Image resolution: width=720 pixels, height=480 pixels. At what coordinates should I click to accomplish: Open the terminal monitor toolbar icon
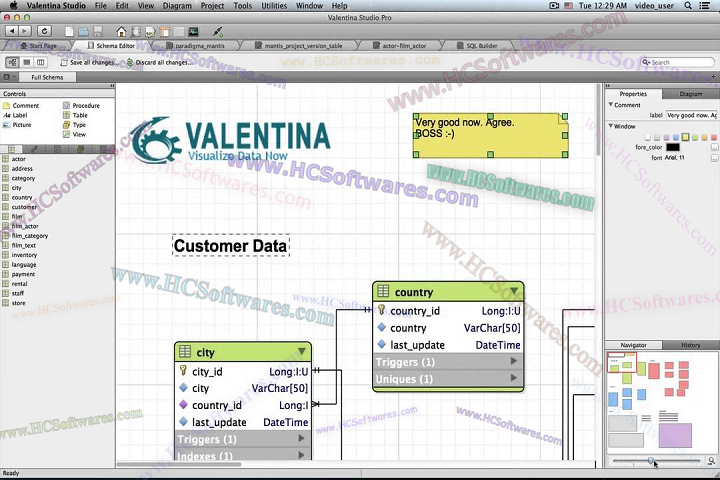pos(193,31)
